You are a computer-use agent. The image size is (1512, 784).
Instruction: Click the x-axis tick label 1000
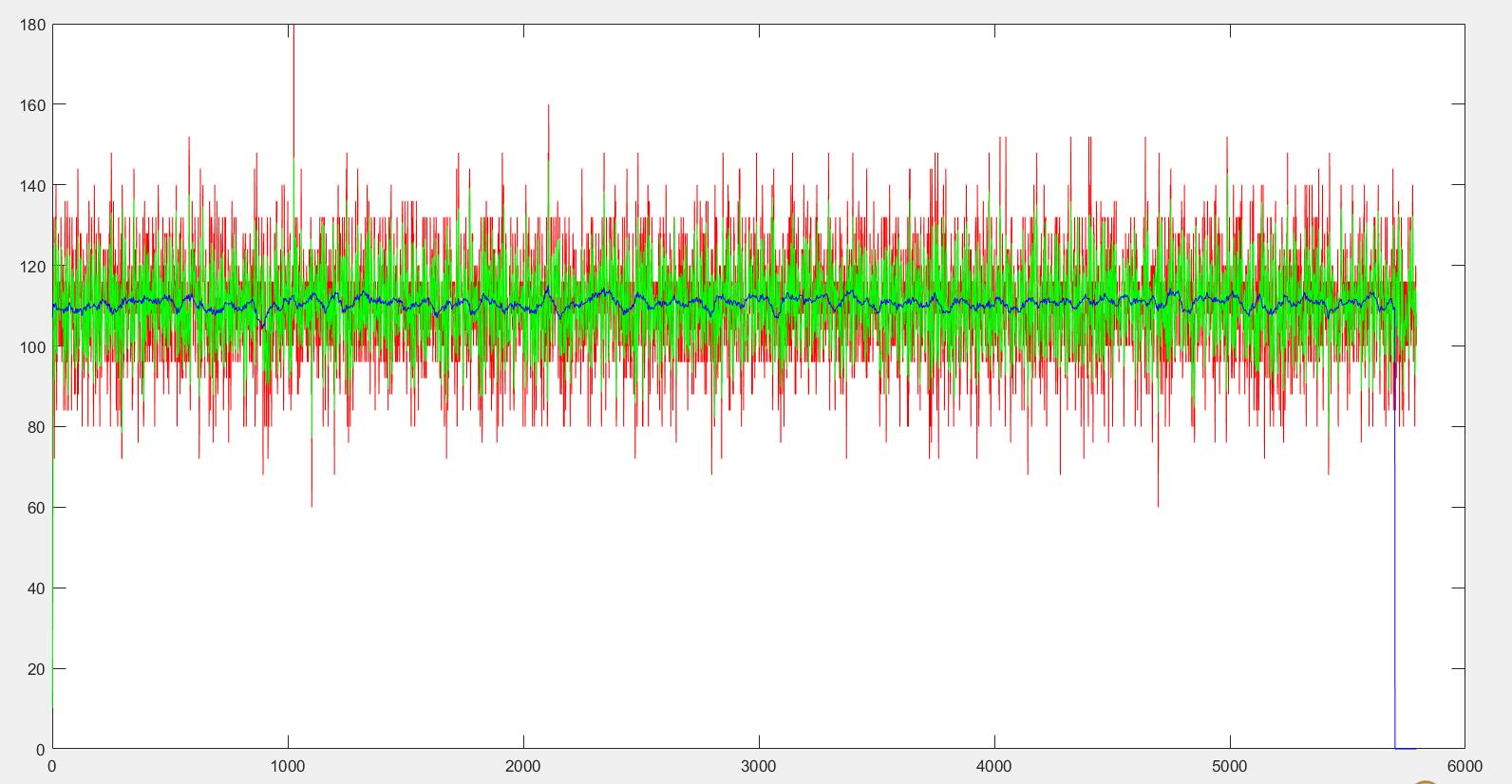coord(288,766)
